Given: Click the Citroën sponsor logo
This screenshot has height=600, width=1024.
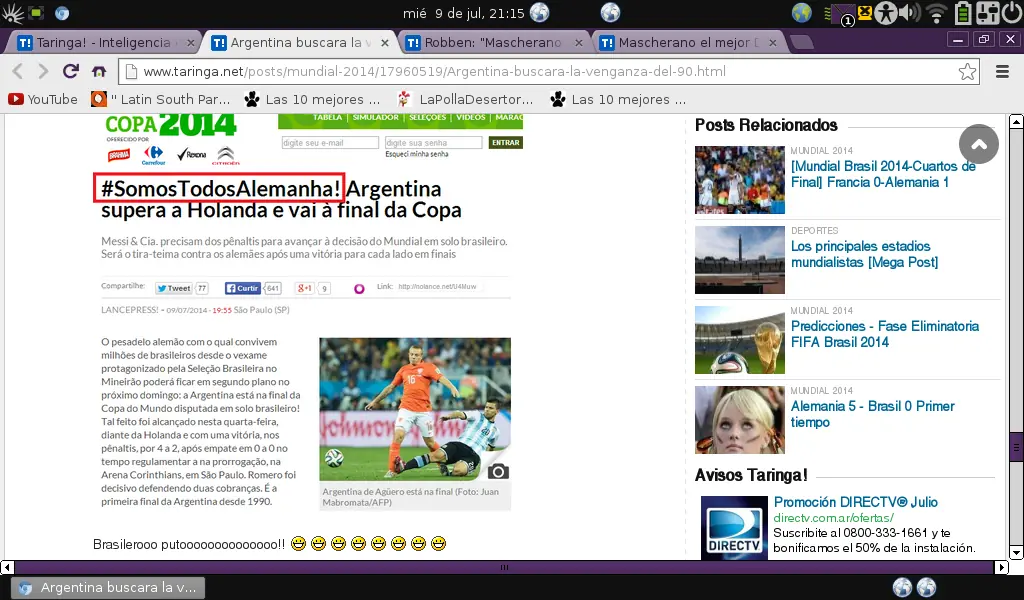Looking at the screenshot, I should (x=225, y=155).
